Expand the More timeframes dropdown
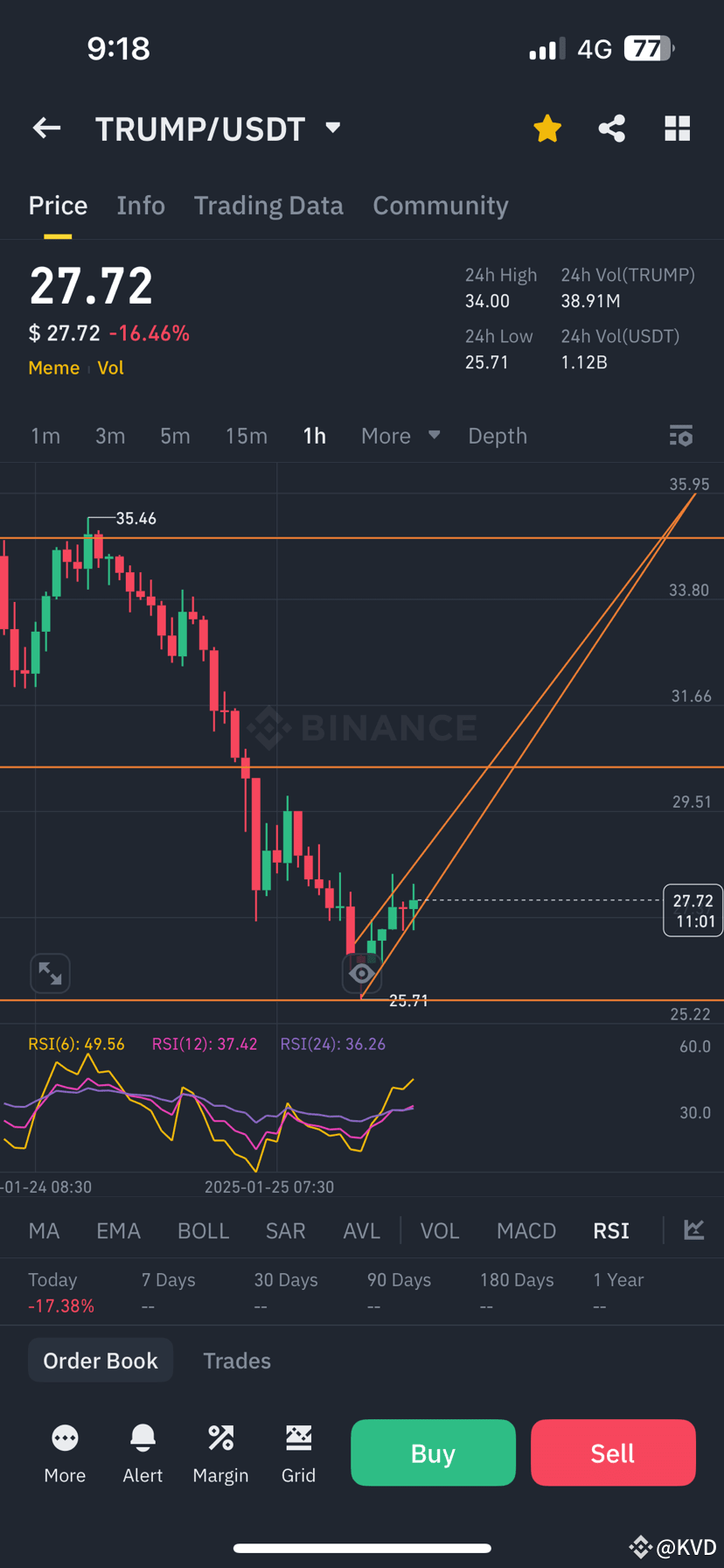This screenshot has height=1568, width=724. (x=400, y=436)
